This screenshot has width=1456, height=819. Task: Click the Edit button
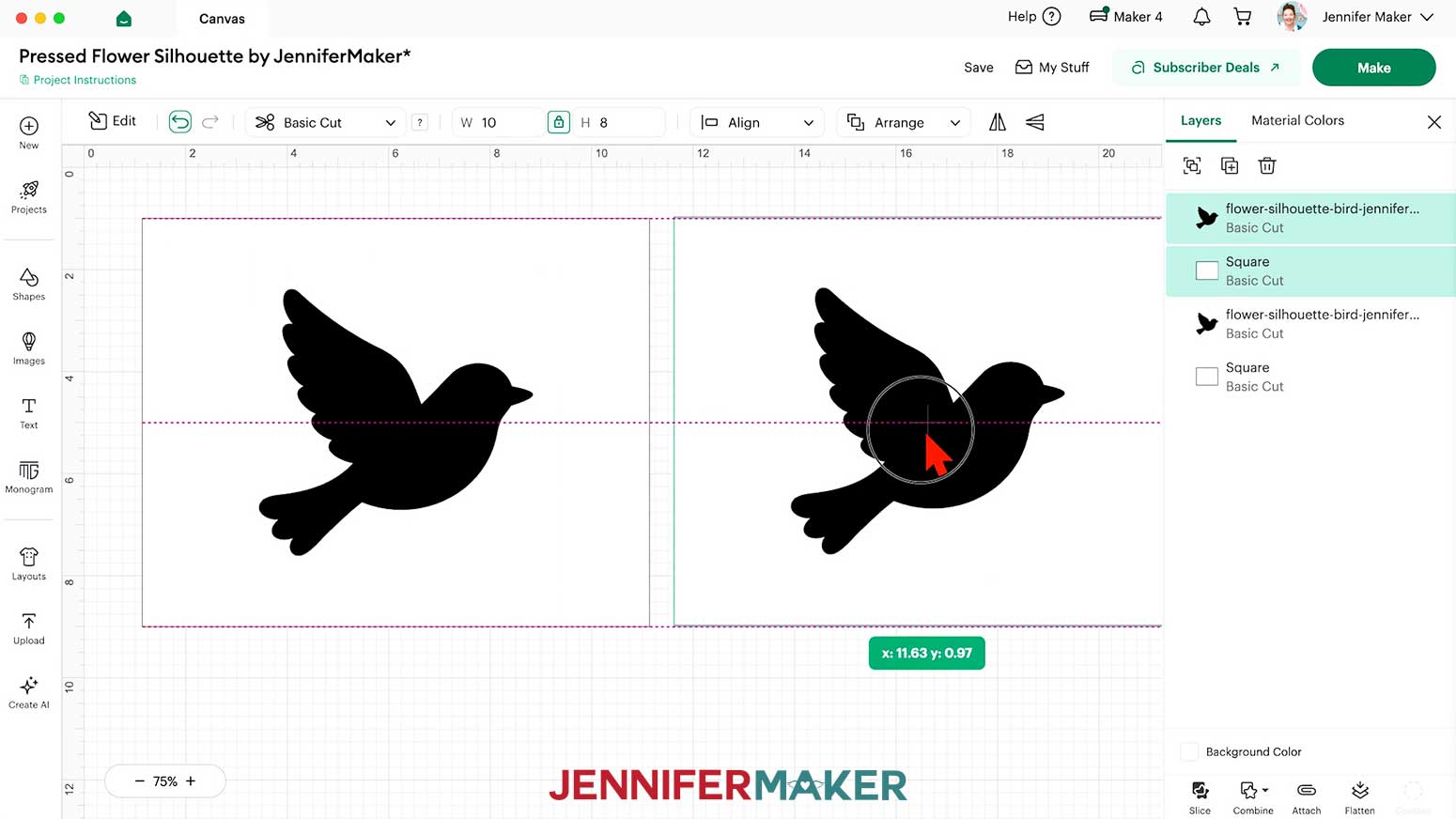[113, 121]
